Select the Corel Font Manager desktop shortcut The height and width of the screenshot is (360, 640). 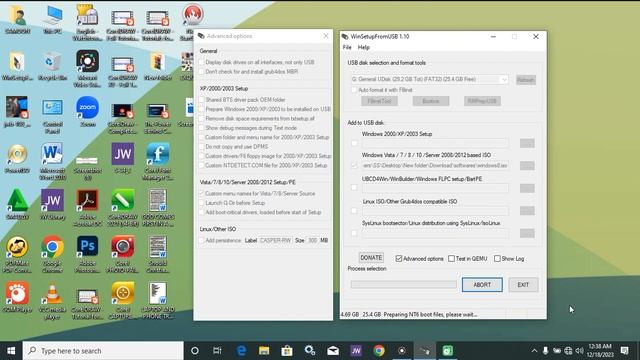pos(158,161)
